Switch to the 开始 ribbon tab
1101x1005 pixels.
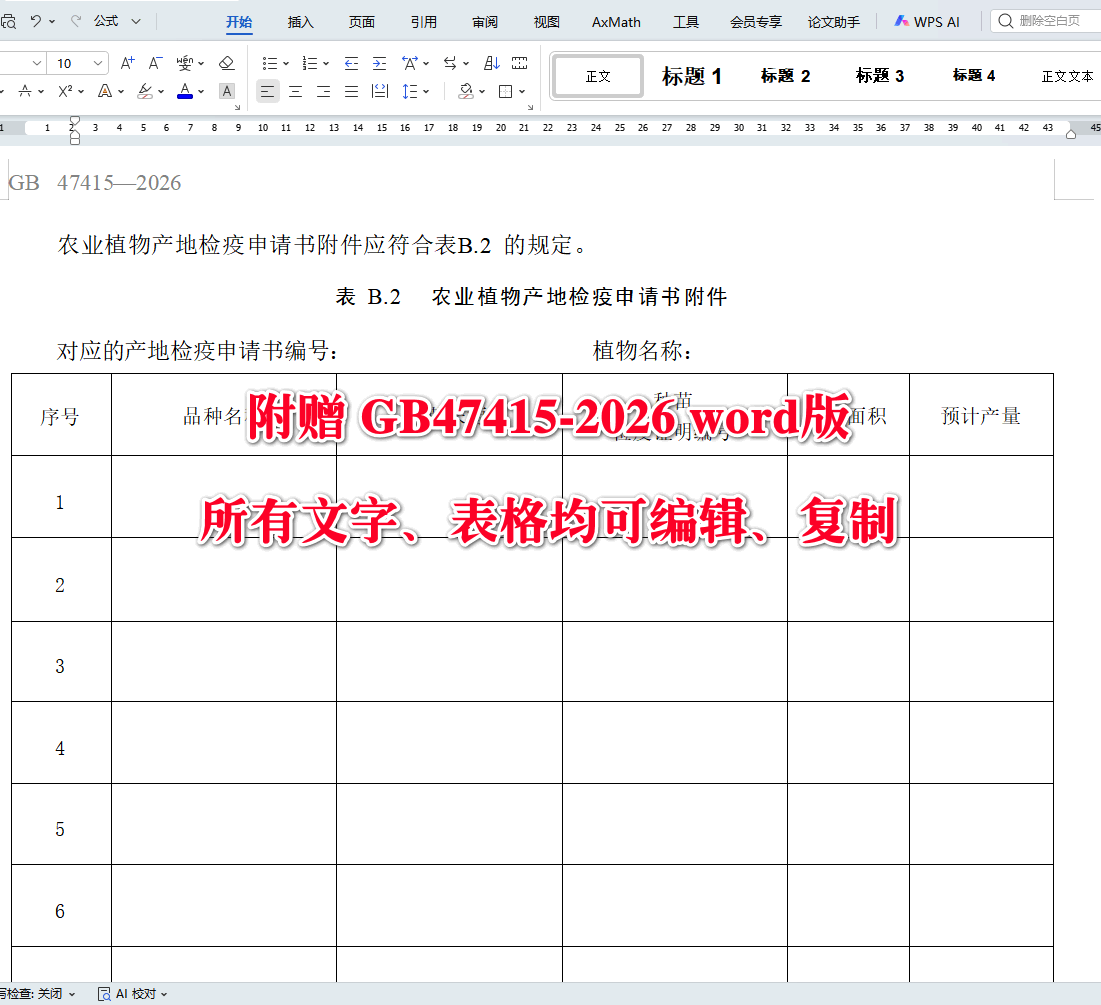[239, 22]
